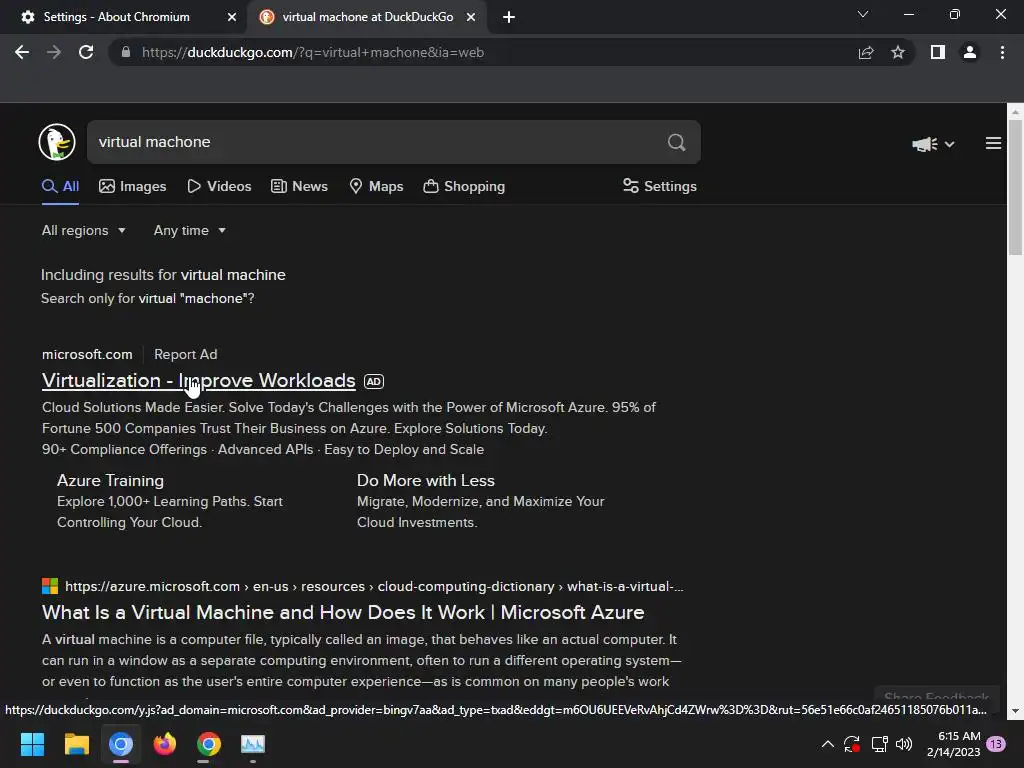
Task: Click the network tray icon
Action: tap(879, 744)
